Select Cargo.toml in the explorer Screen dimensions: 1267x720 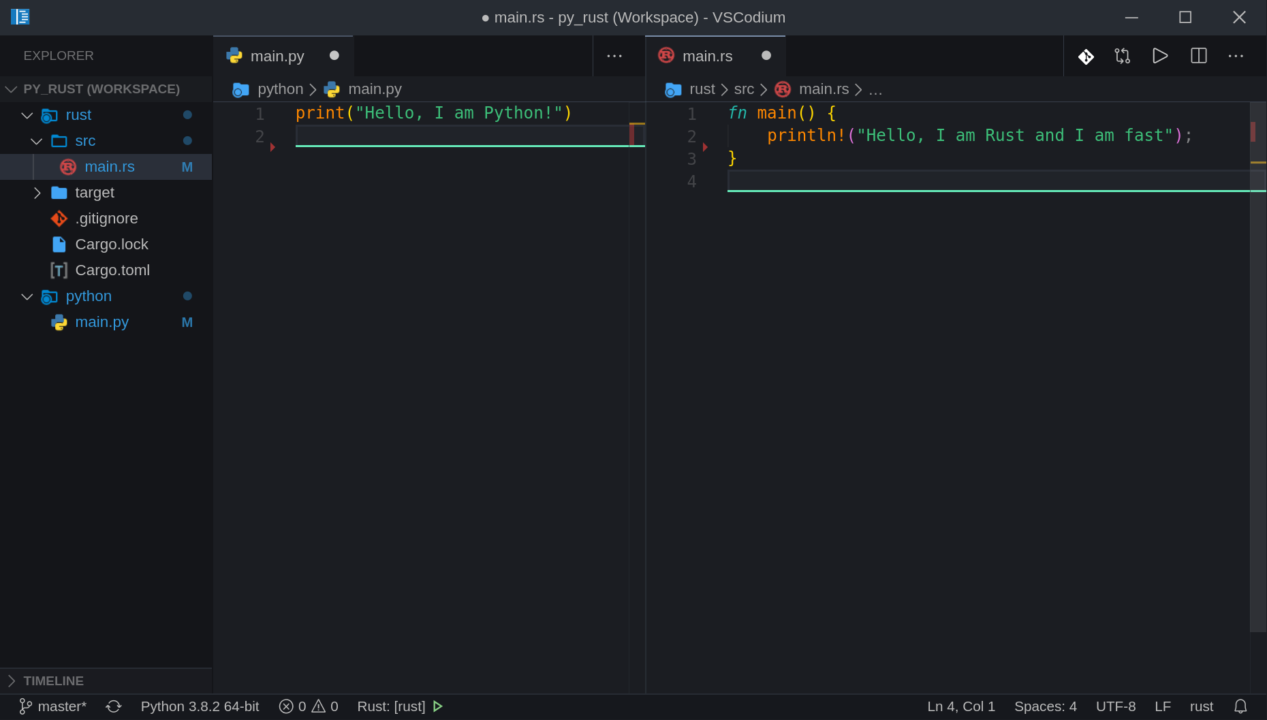pyautogui.click(x=114, y=270)
